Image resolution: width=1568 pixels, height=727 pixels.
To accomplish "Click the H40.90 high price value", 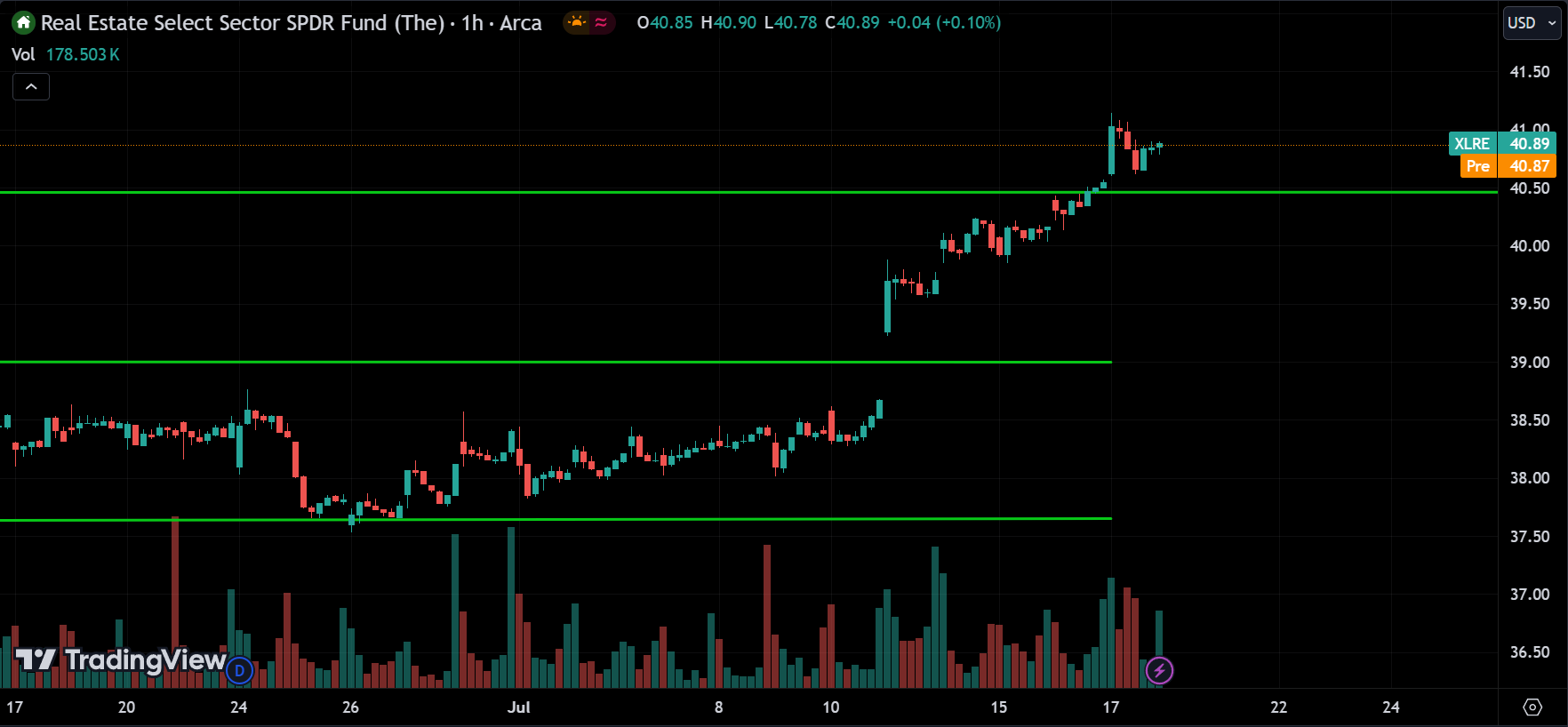I will tap(729, 23).
